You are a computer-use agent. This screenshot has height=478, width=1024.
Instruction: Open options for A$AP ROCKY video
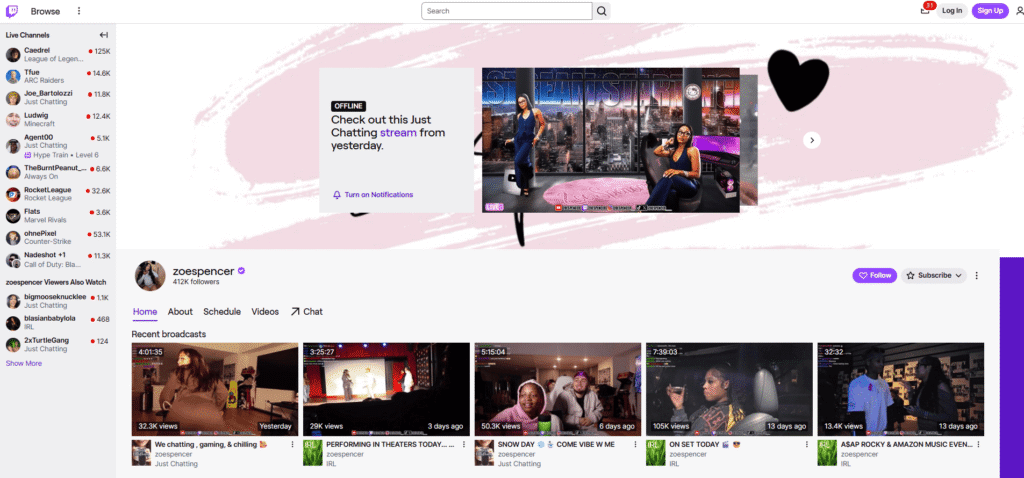pos(978,444)
